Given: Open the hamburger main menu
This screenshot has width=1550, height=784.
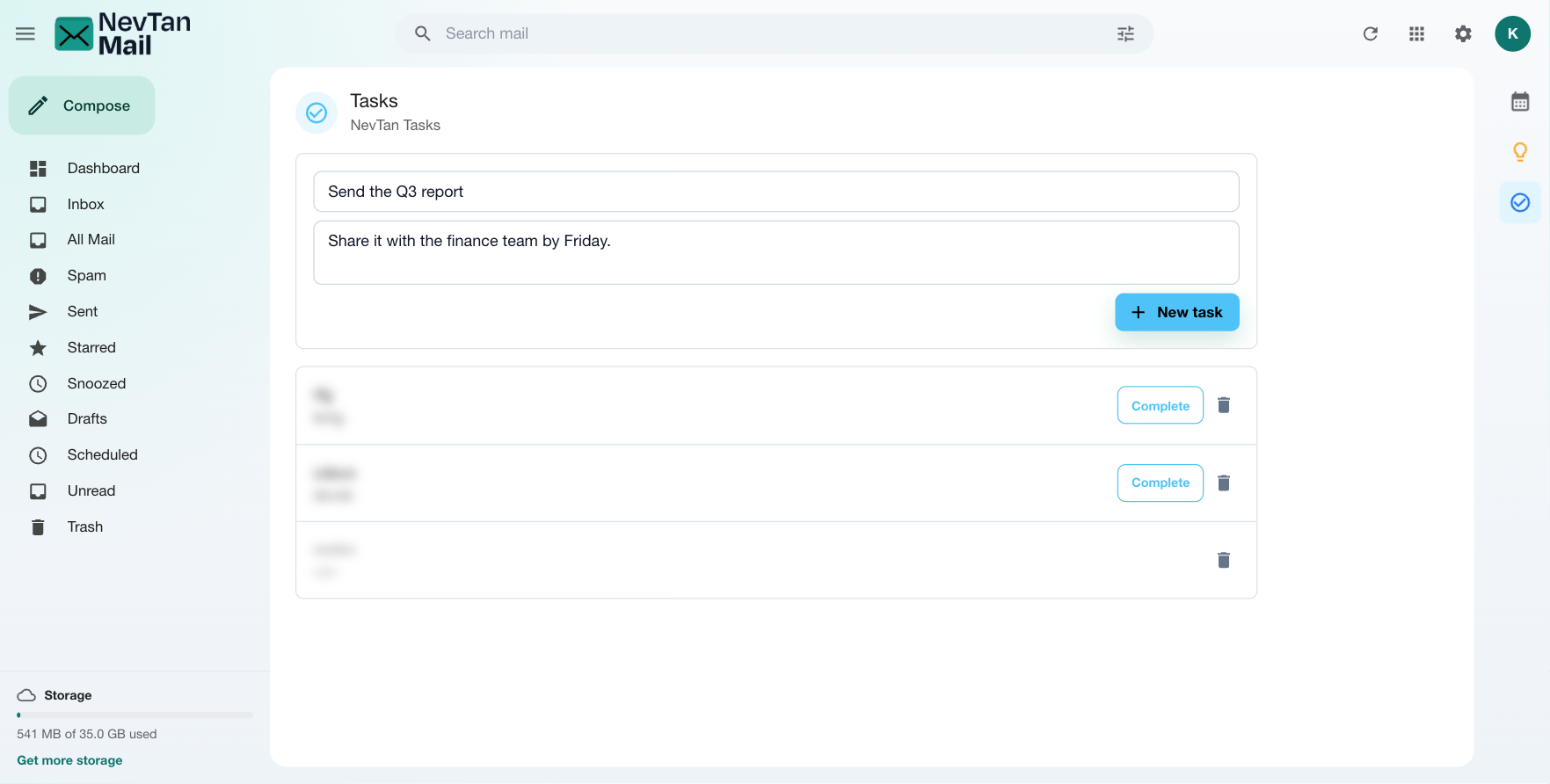Looking at the screenshot, I should pyautogui.click(x=25, y=34).
